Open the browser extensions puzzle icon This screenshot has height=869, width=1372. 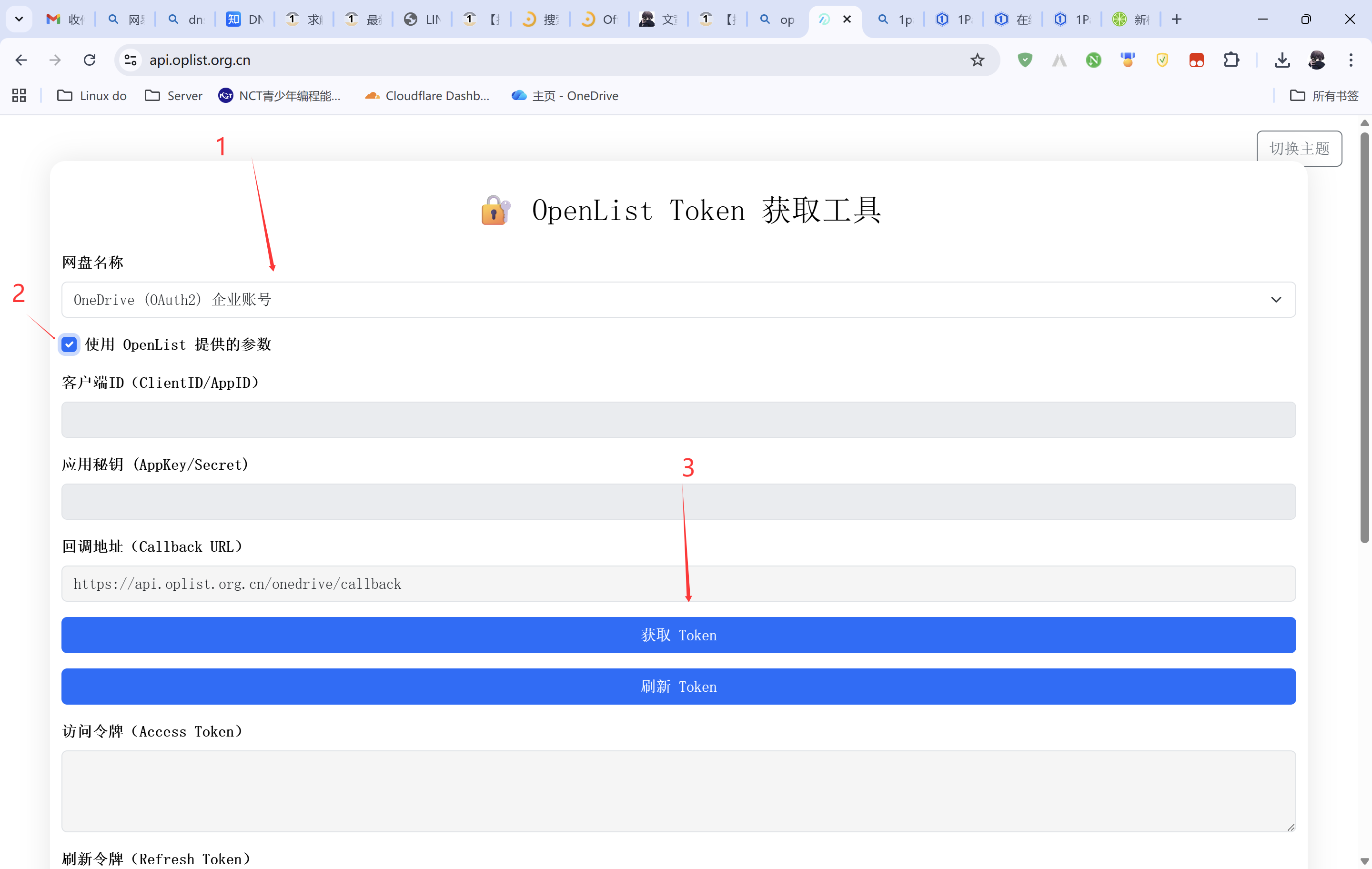[1231, 60]
